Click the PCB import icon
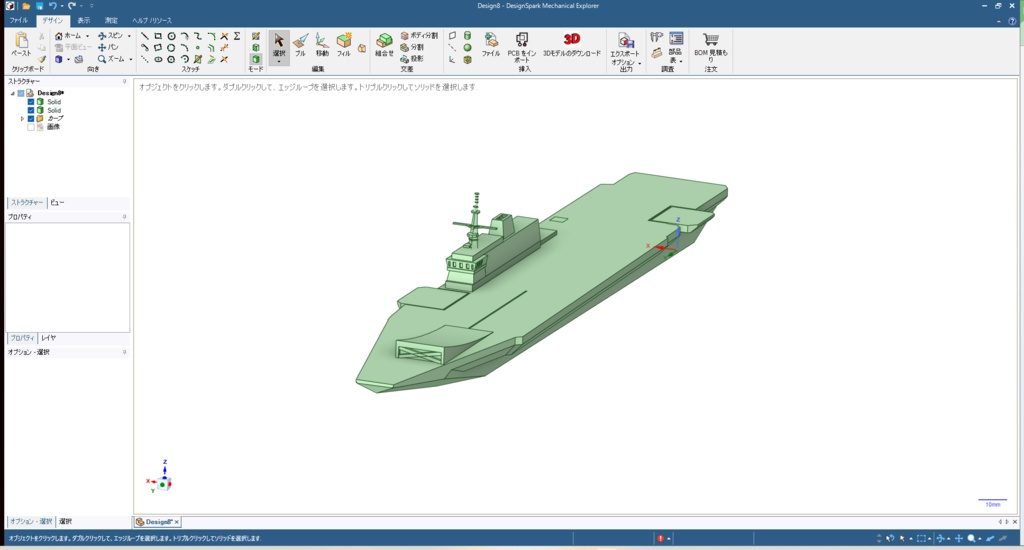 click(522, 40)
